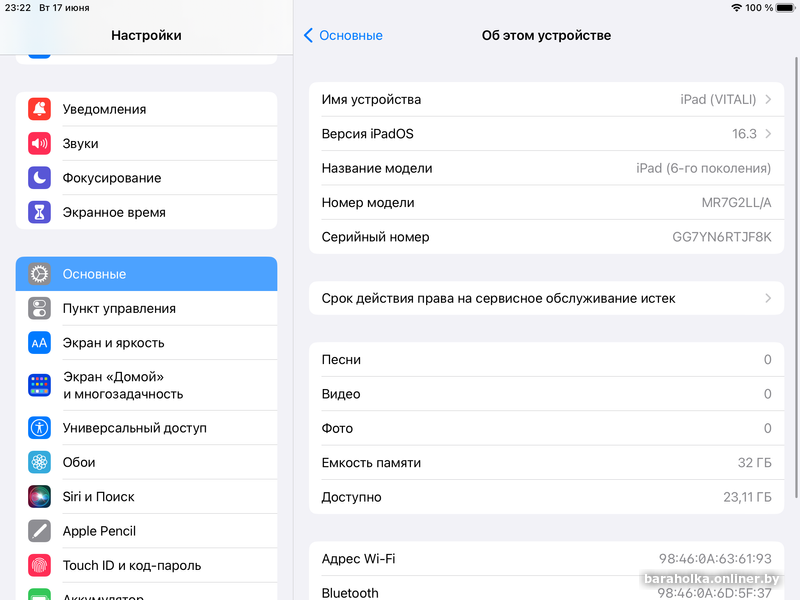
Task: Open iPadOS version 16.3 details
Action: (x=744, y=134)
